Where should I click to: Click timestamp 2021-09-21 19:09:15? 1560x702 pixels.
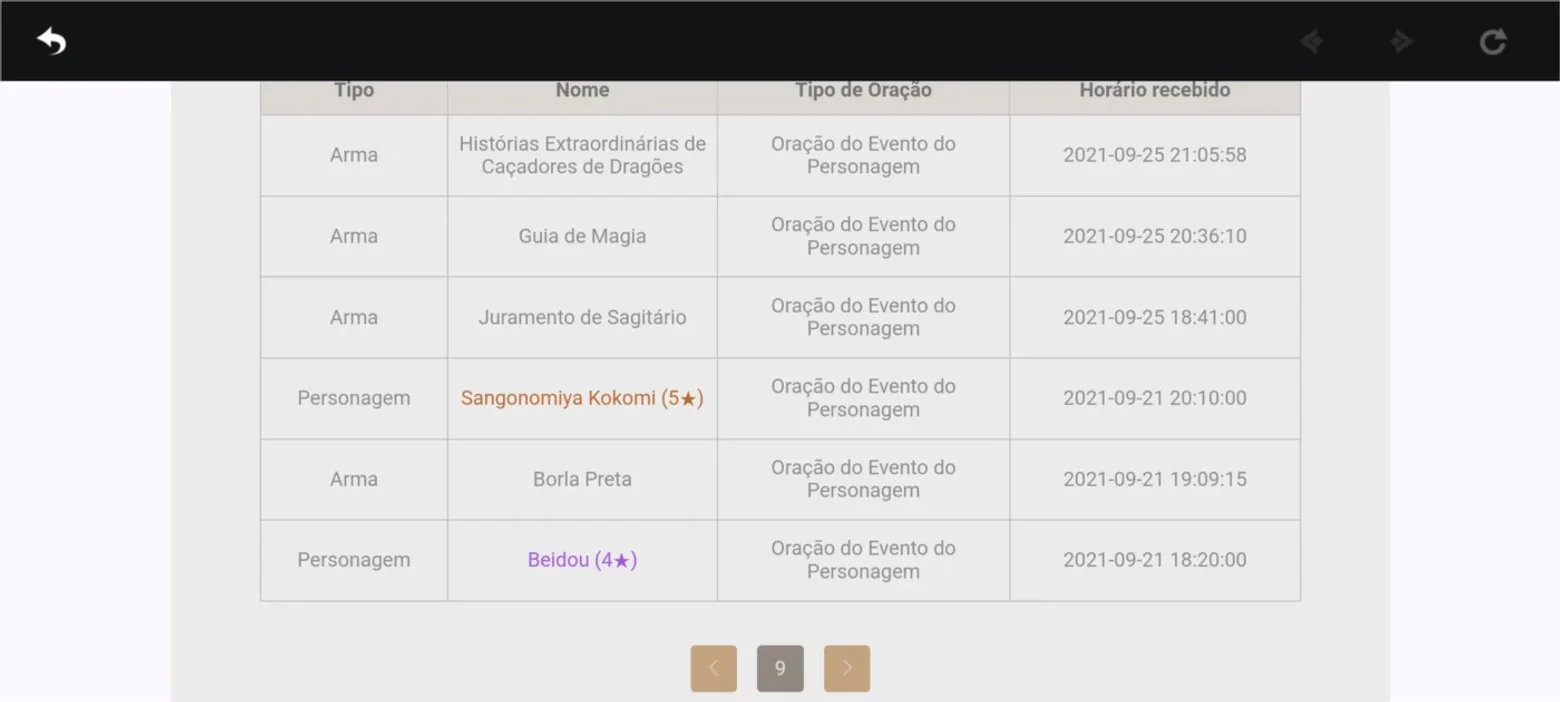(1155, 479)
